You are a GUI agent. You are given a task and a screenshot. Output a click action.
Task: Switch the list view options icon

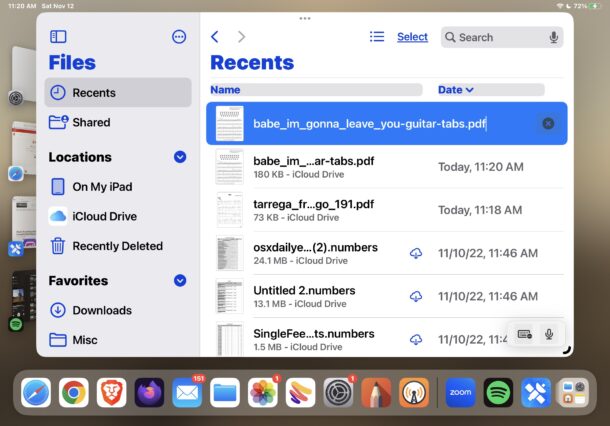coord(376,37)
